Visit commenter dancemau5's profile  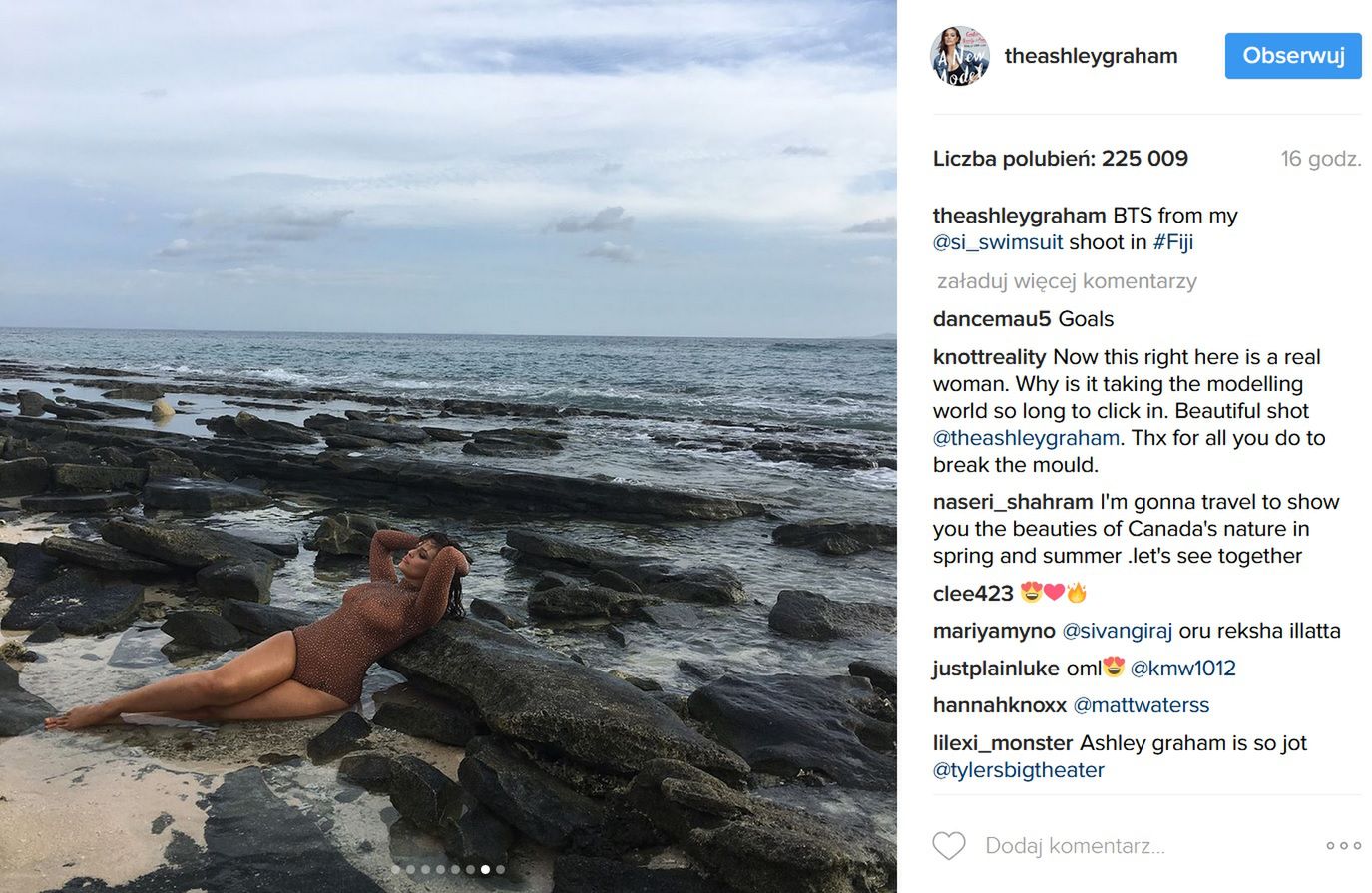tap(992, 319)
